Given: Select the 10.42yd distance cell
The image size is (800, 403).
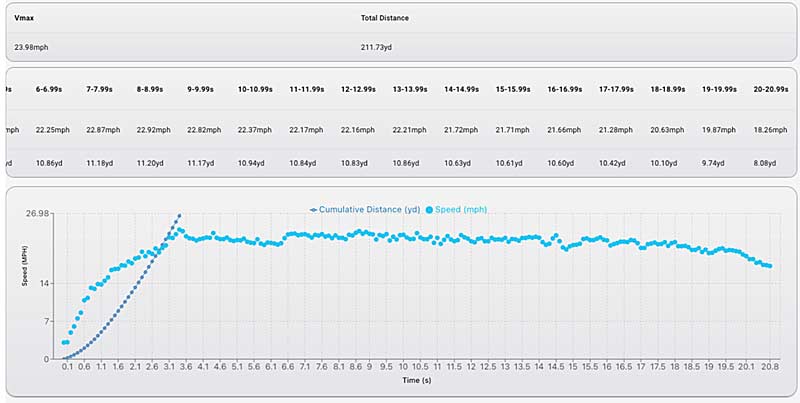Looking at the screenshot, I should point(612,163).
